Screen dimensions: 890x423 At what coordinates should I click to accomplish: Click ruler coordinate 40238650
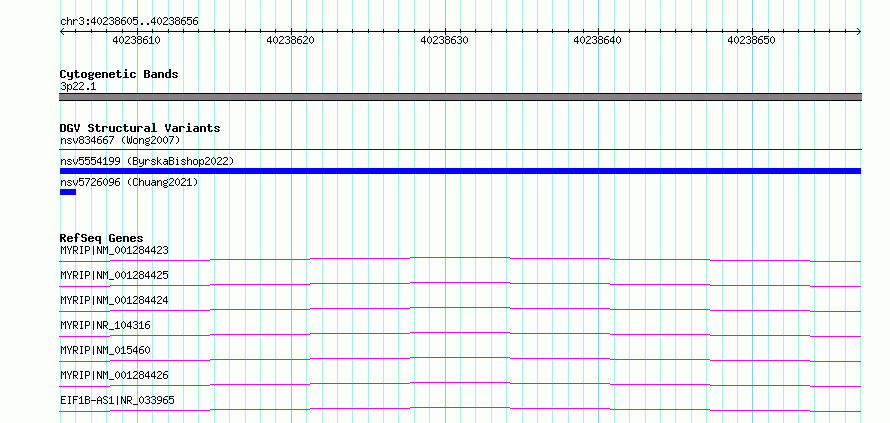752,40
